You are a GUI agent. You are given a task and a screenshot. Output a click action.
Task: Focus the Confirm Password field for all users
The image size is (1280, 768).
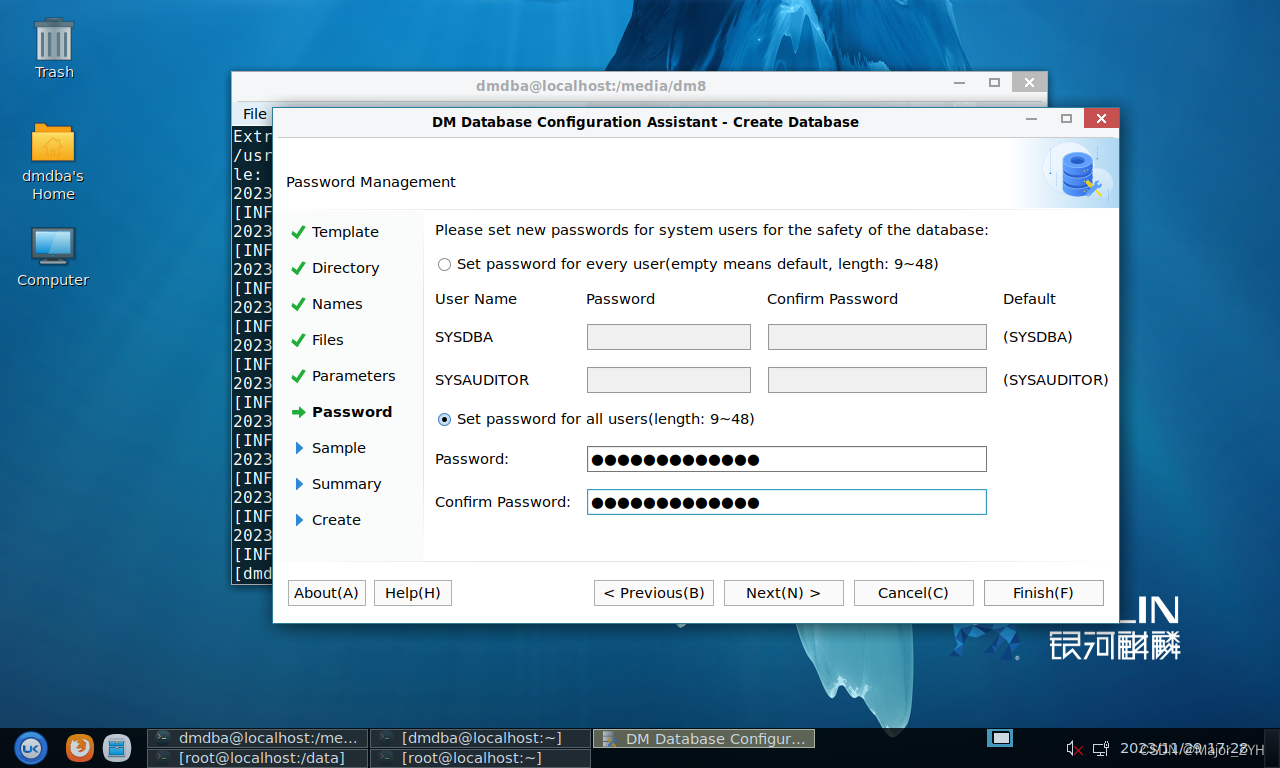click(x=786, y=502)
